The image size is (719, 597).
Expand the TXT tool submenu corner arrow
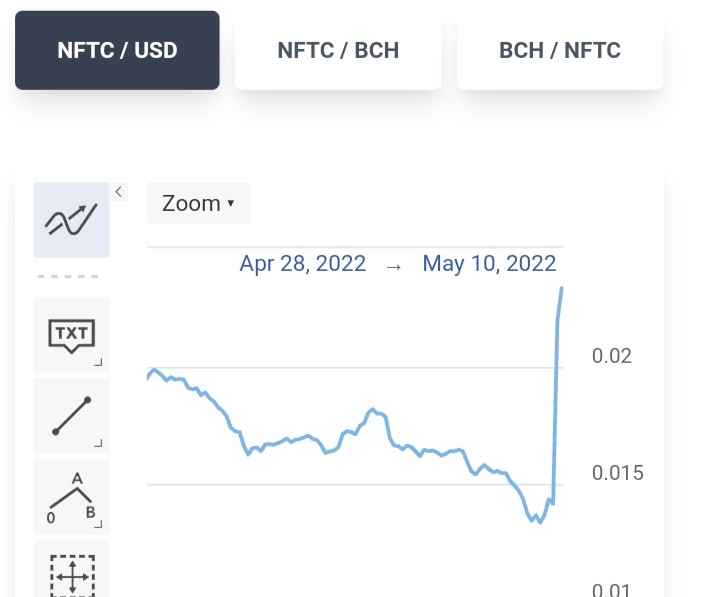(98, 362)
